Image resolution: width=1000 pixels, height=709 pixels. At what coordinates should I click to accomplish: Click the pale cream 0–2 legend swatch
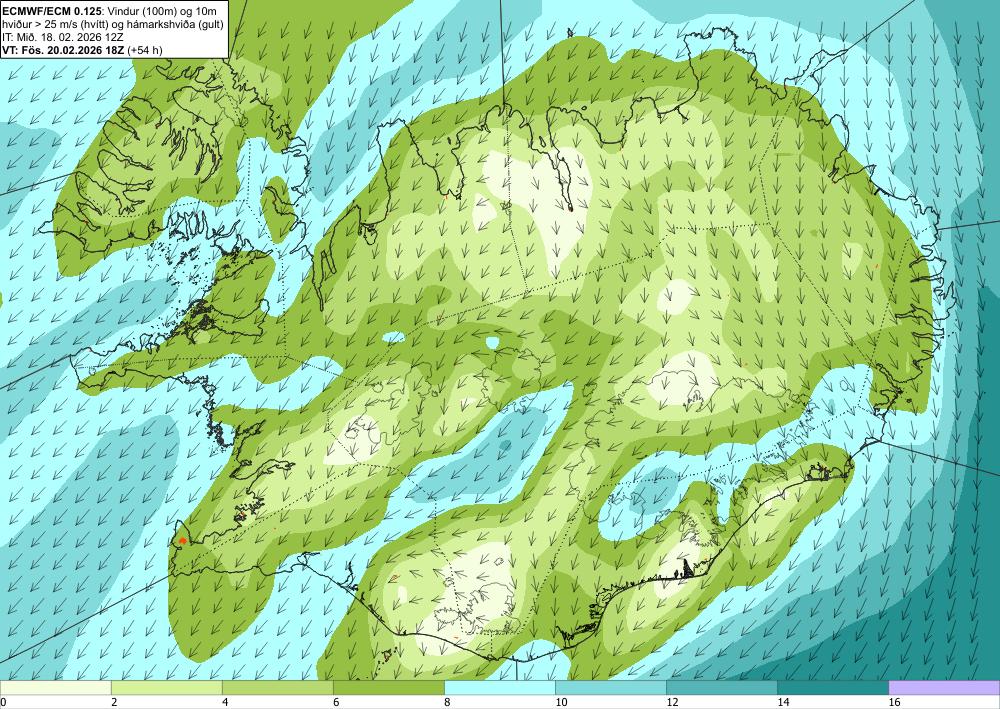point(55,688)
